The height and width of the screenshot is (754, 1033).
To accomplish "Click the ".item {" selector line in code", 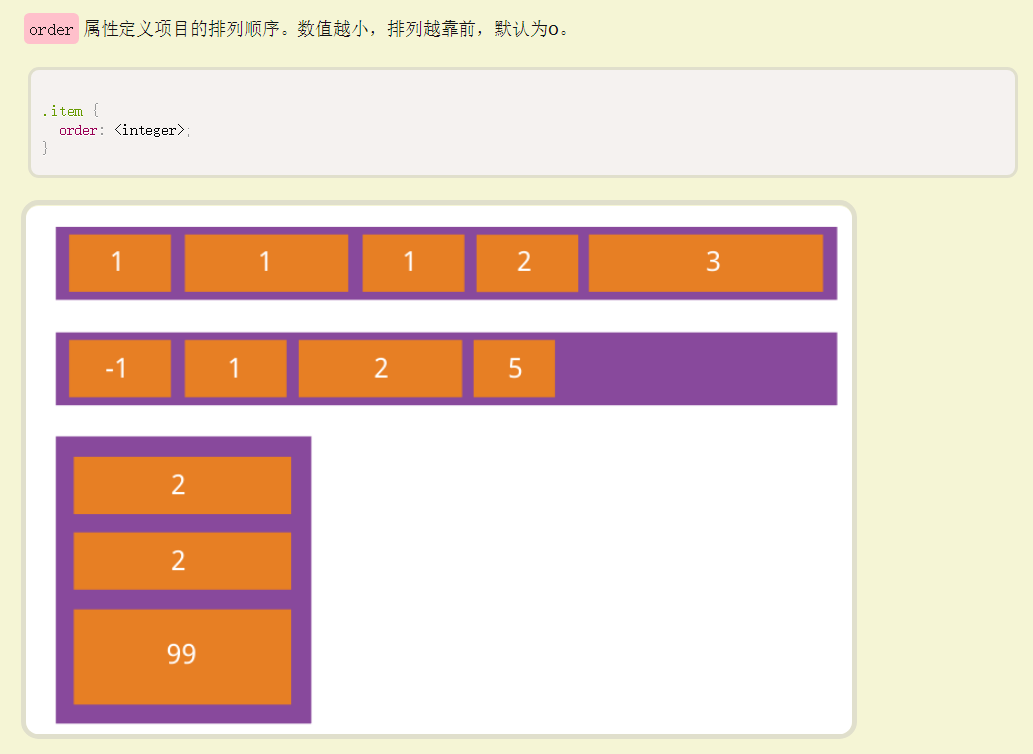I will 70,111.
